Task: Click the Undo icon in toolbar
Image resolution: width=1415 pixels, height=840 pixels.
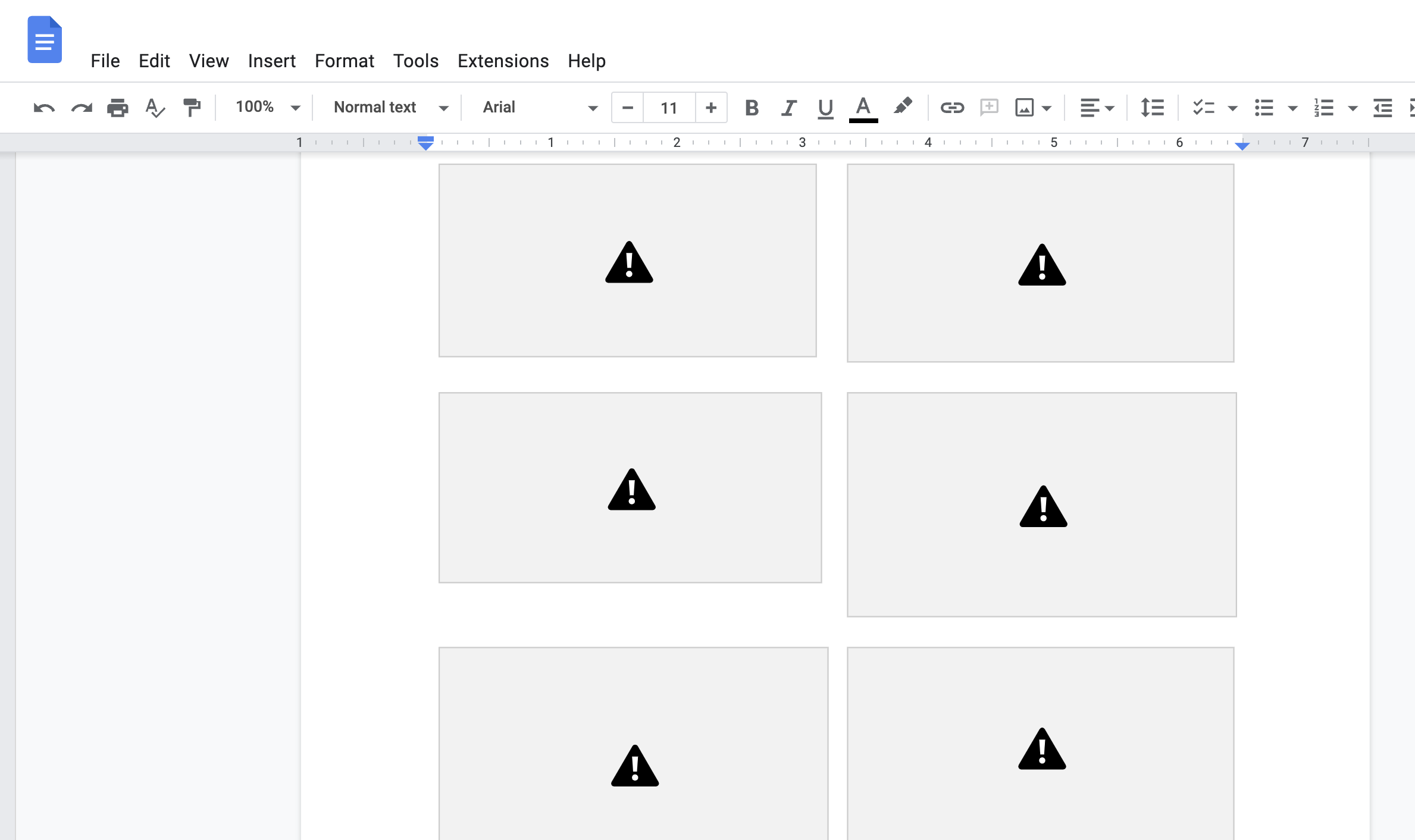Action: pos(44,107)
